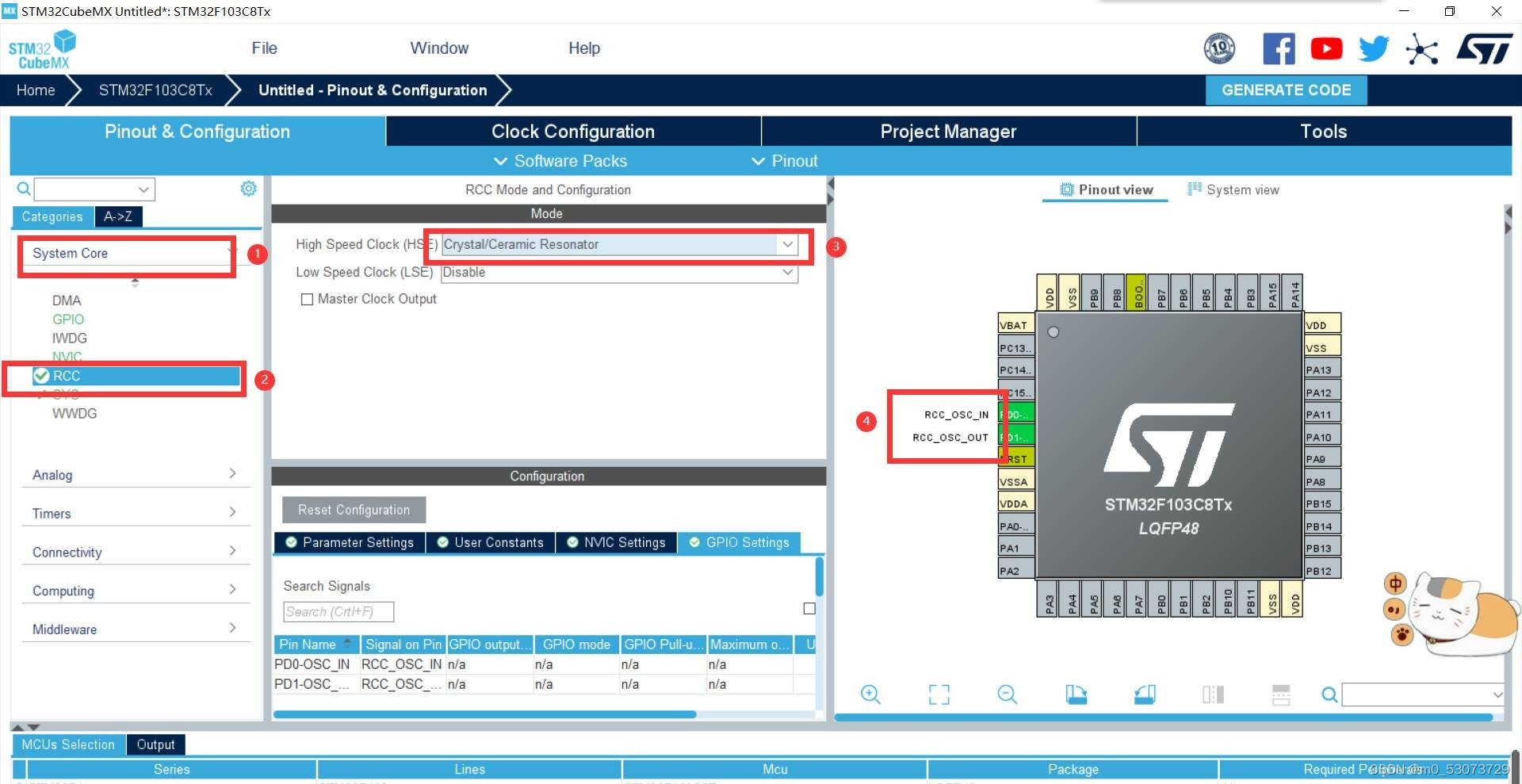The height and width of the screenshot is (784, 1522).
Task: Open the Low Speed Clock (LSE) dropdown
Action: click(x=787, y=273)
